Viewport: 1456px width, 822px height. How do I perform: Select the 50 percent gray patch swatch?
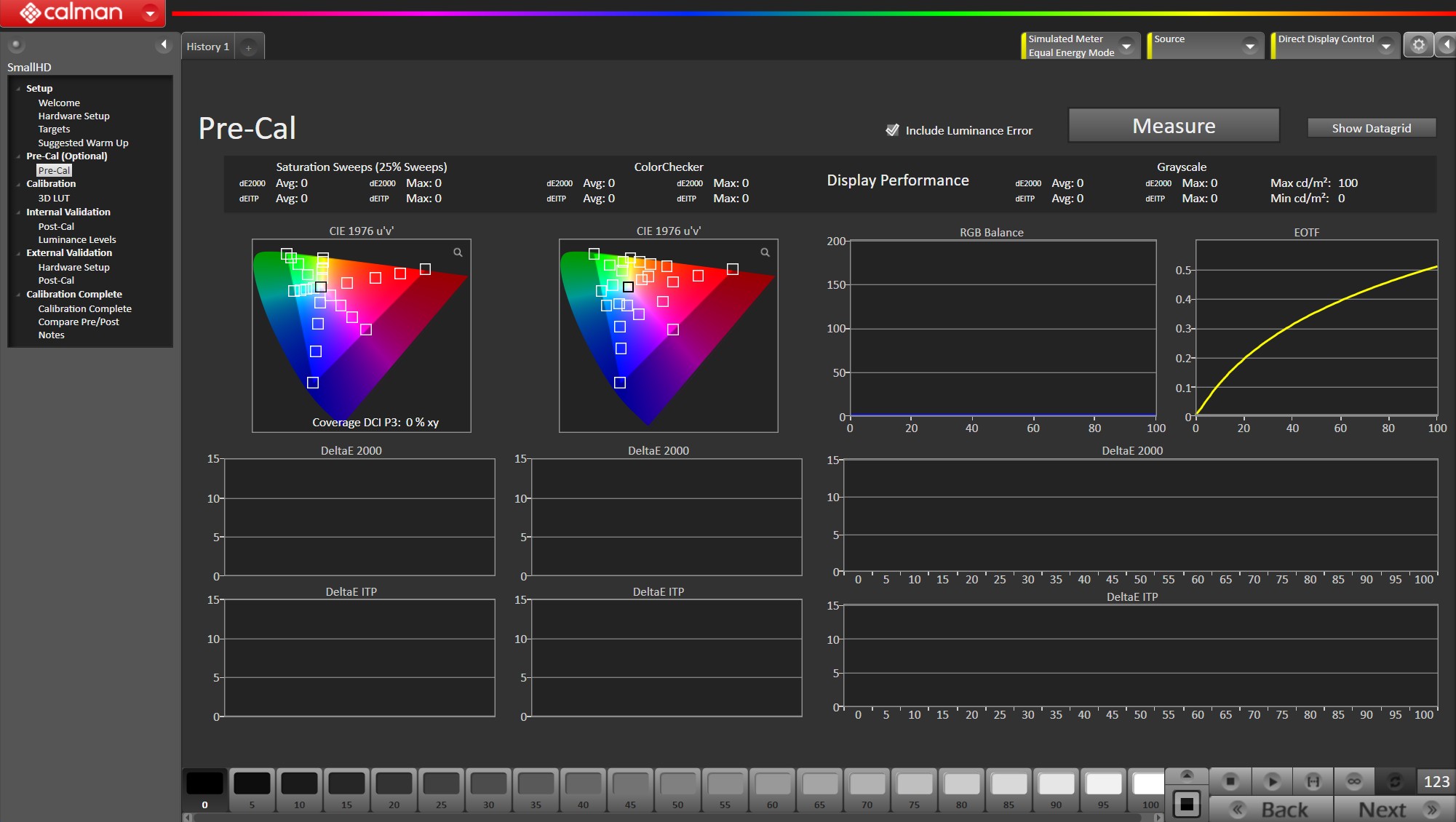[x=677, y=785]
